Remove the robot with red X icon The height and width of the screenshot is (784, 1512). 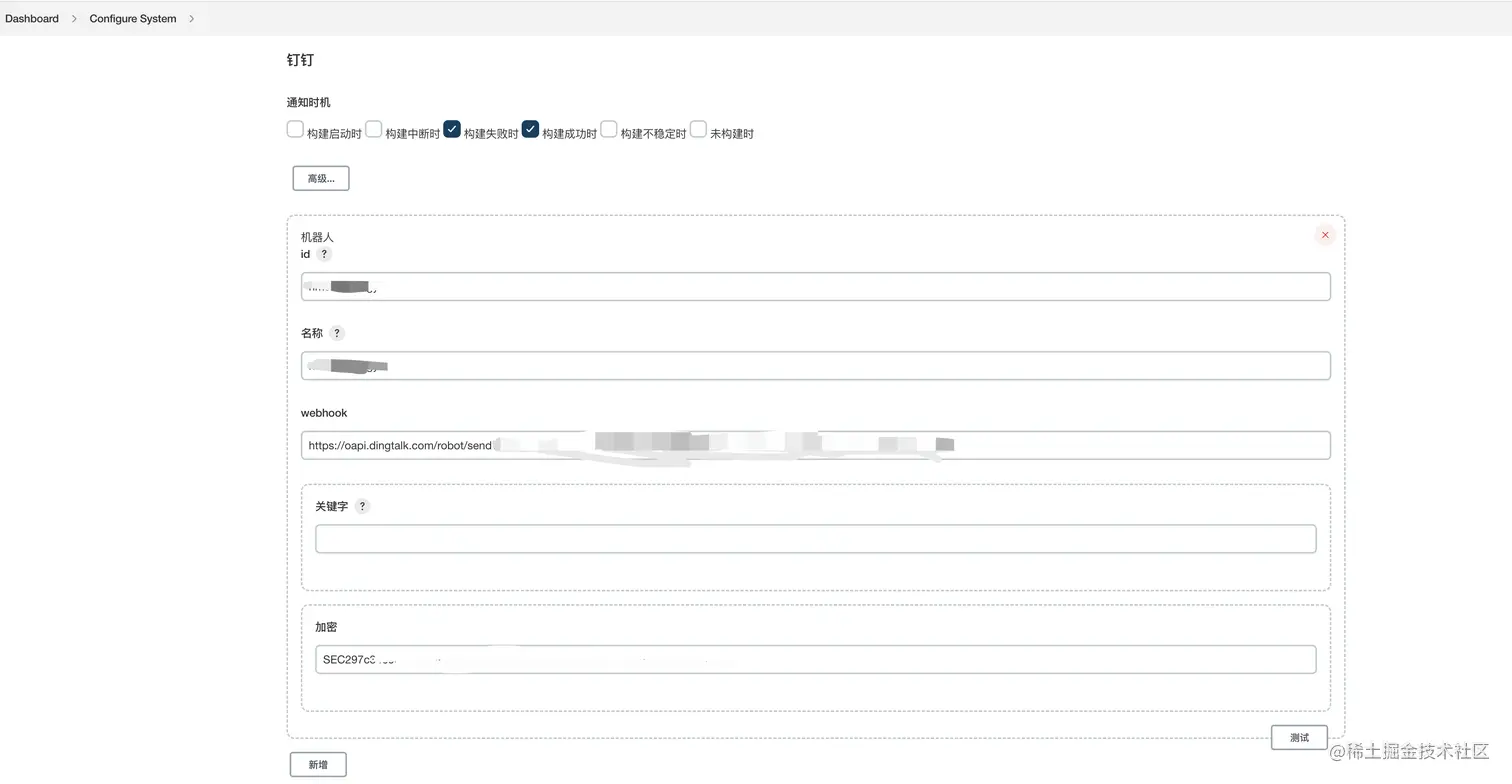pyautogui.click(x=1325, y=235)
